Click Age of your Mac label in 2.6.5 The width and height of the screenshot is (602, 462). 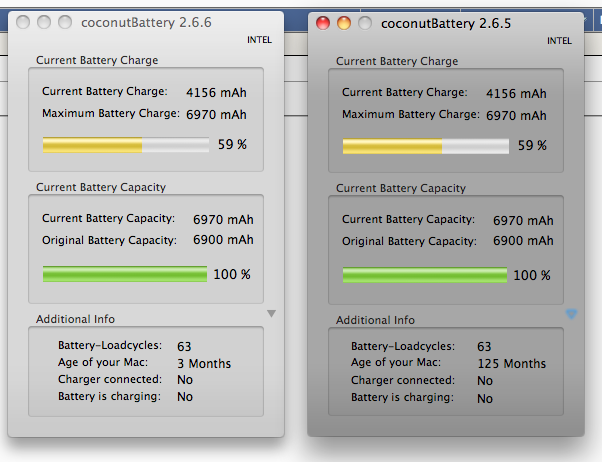pyautogui.click(x=396, y=363)
